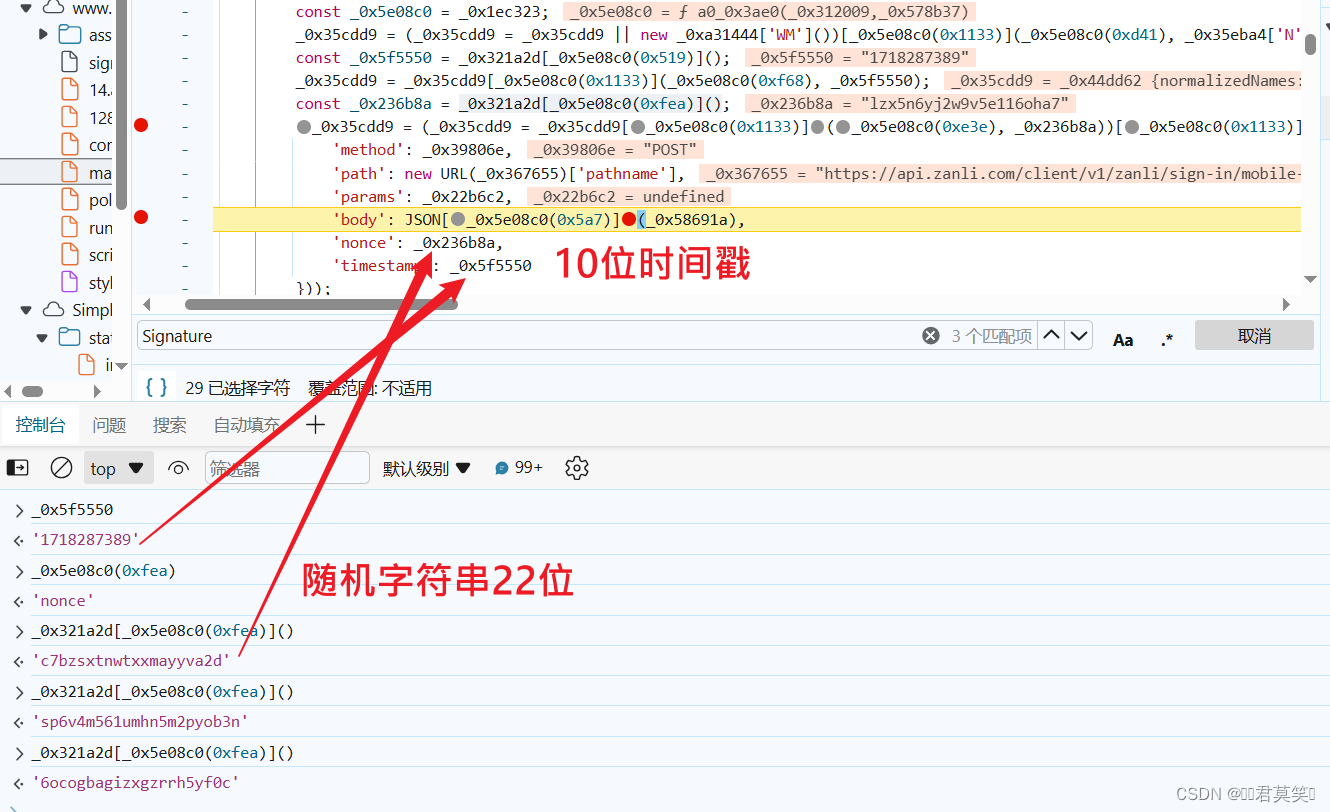Click code editor scroll-down arrow

coord(1311,279)
